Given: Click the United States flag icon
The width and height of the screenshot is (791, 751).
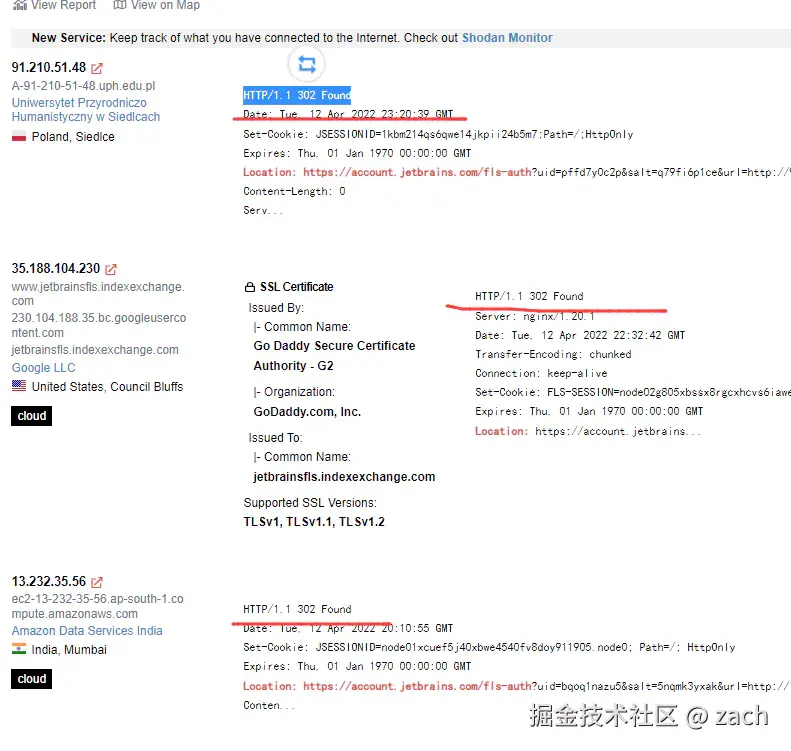Looking at the screenshot, I should [19, 386].
